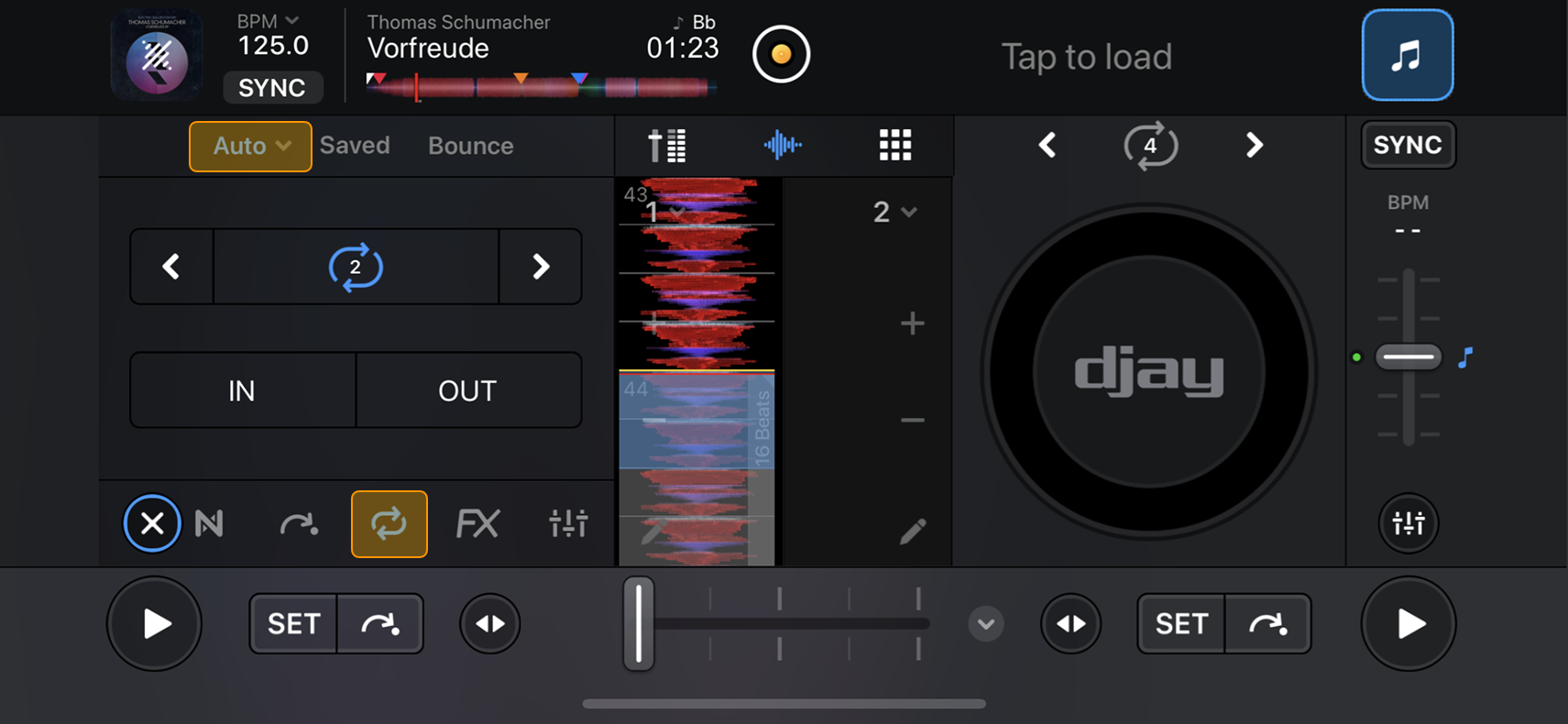Switch to waveform view icon
The width and height of the screenshot is (1568, 724).
coord(782,145)
